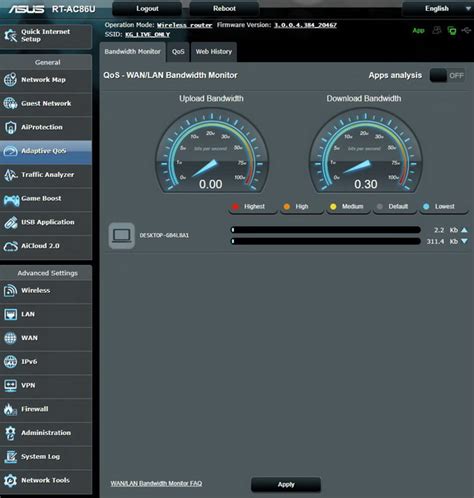Click the Wireless signal icon
The image size is (474, 498).
click(x=10, y=290)
